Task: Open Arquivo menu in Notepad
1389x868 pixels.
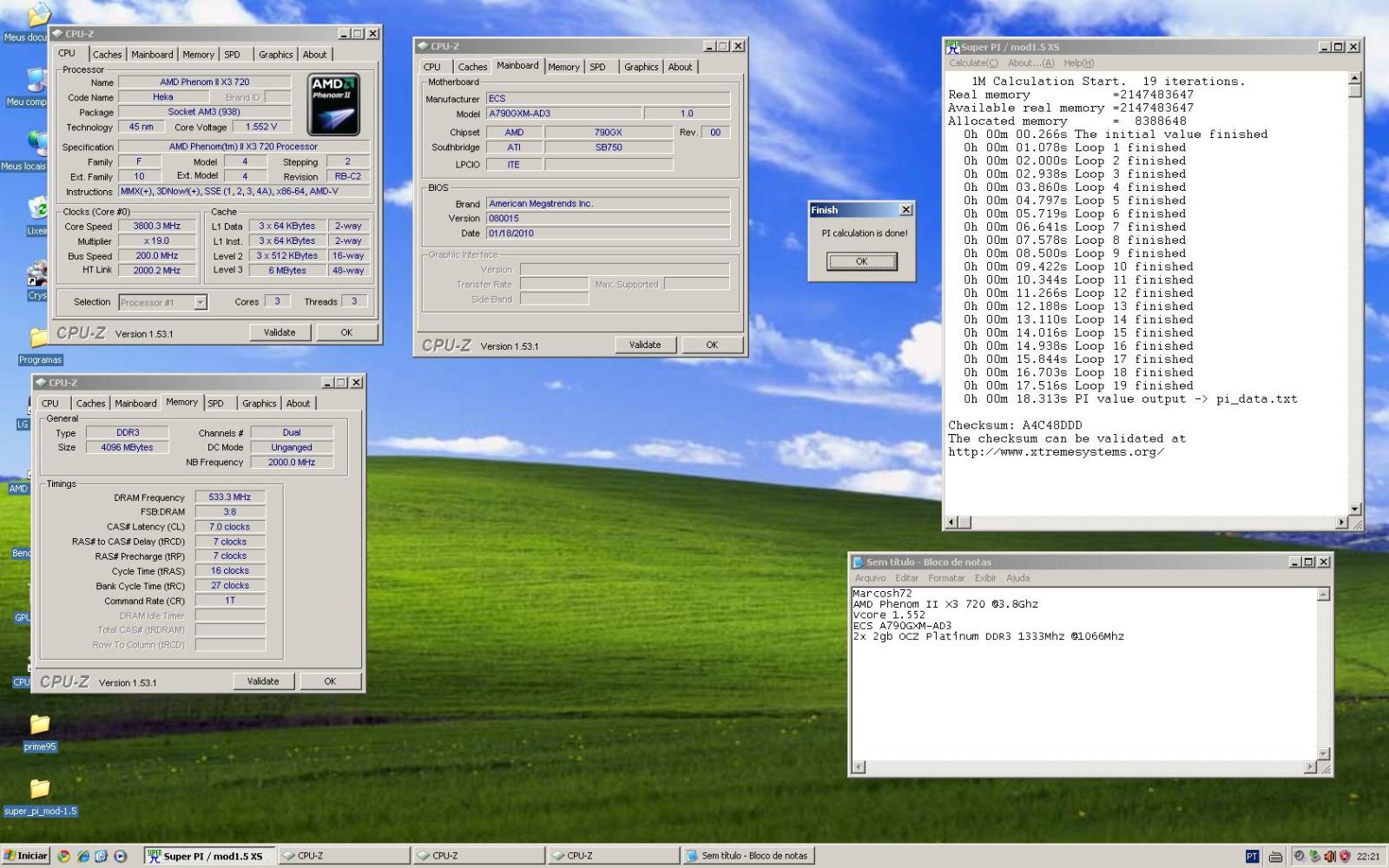Action: (870, 578)
